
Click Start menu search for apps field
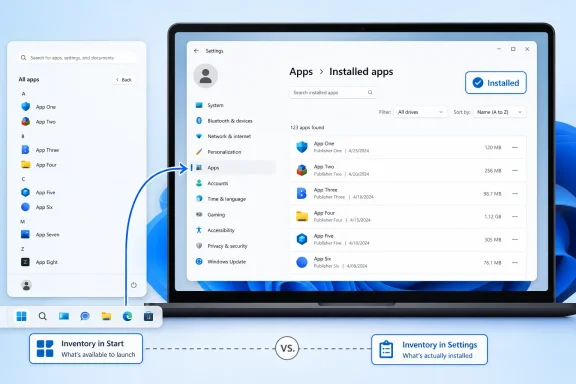pos(77,58)
